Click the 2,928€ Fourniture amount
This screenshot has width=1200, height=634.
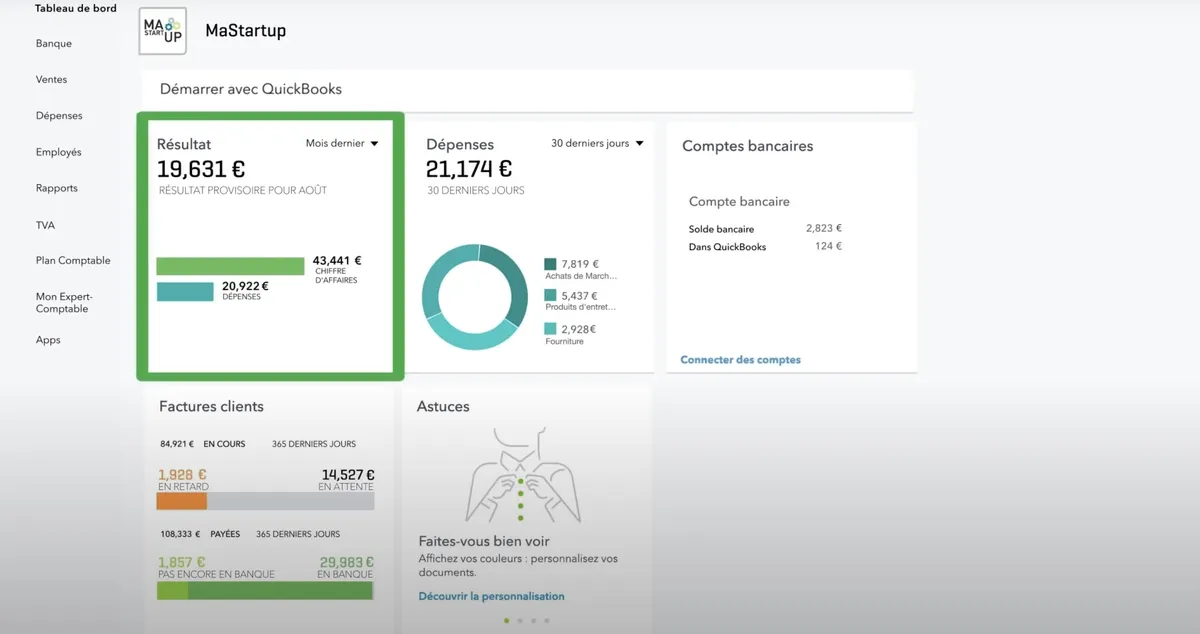coord(579,329)
